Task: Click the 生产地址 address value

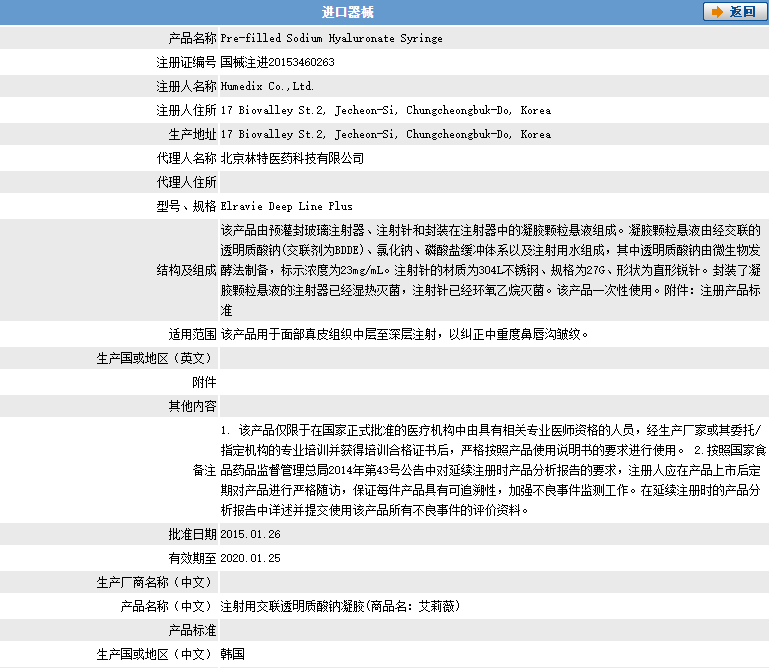Action: click(385, 134)
